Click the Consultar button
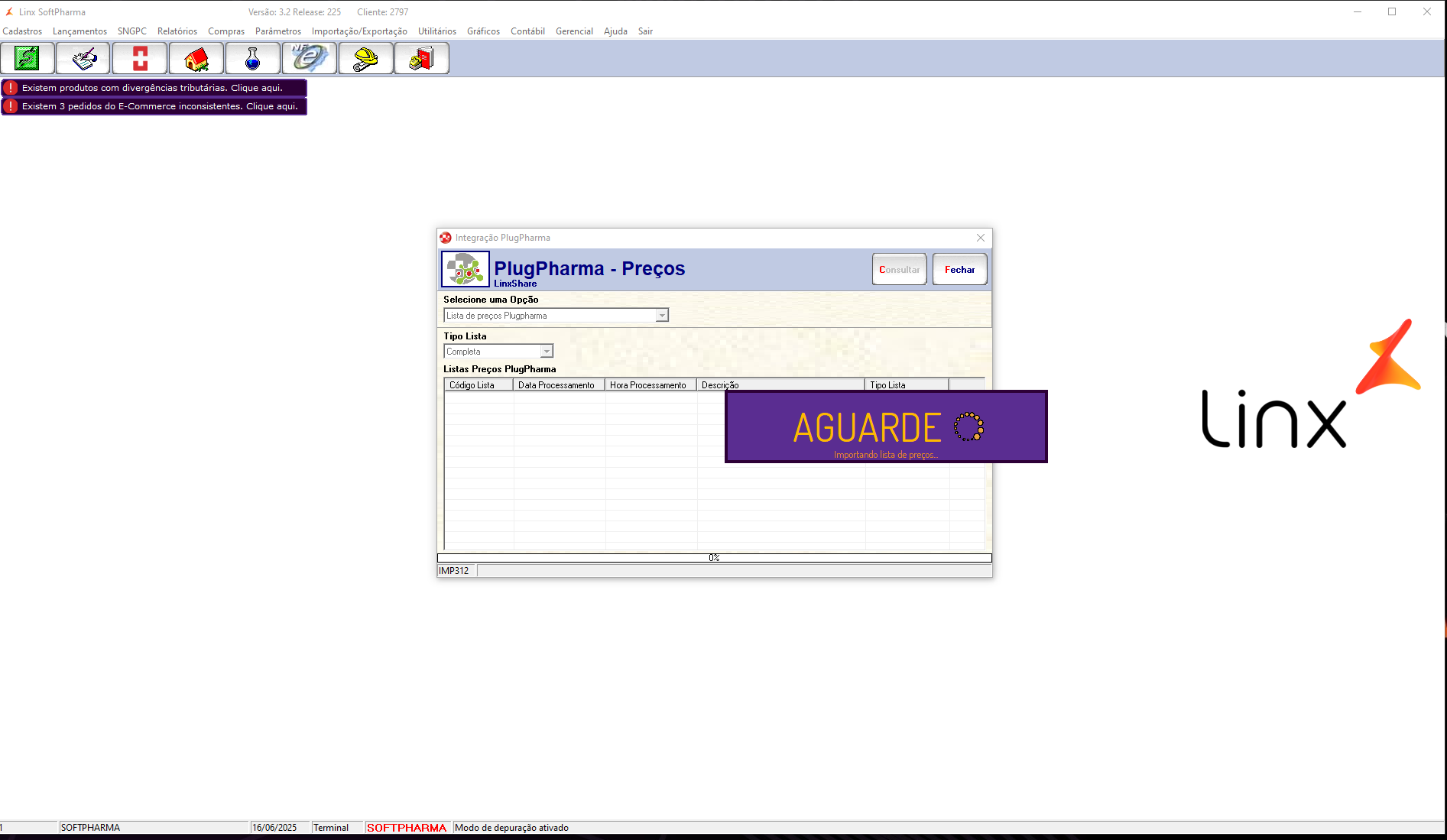Viewport: 1447px width, 840px height. coord(900,269)
